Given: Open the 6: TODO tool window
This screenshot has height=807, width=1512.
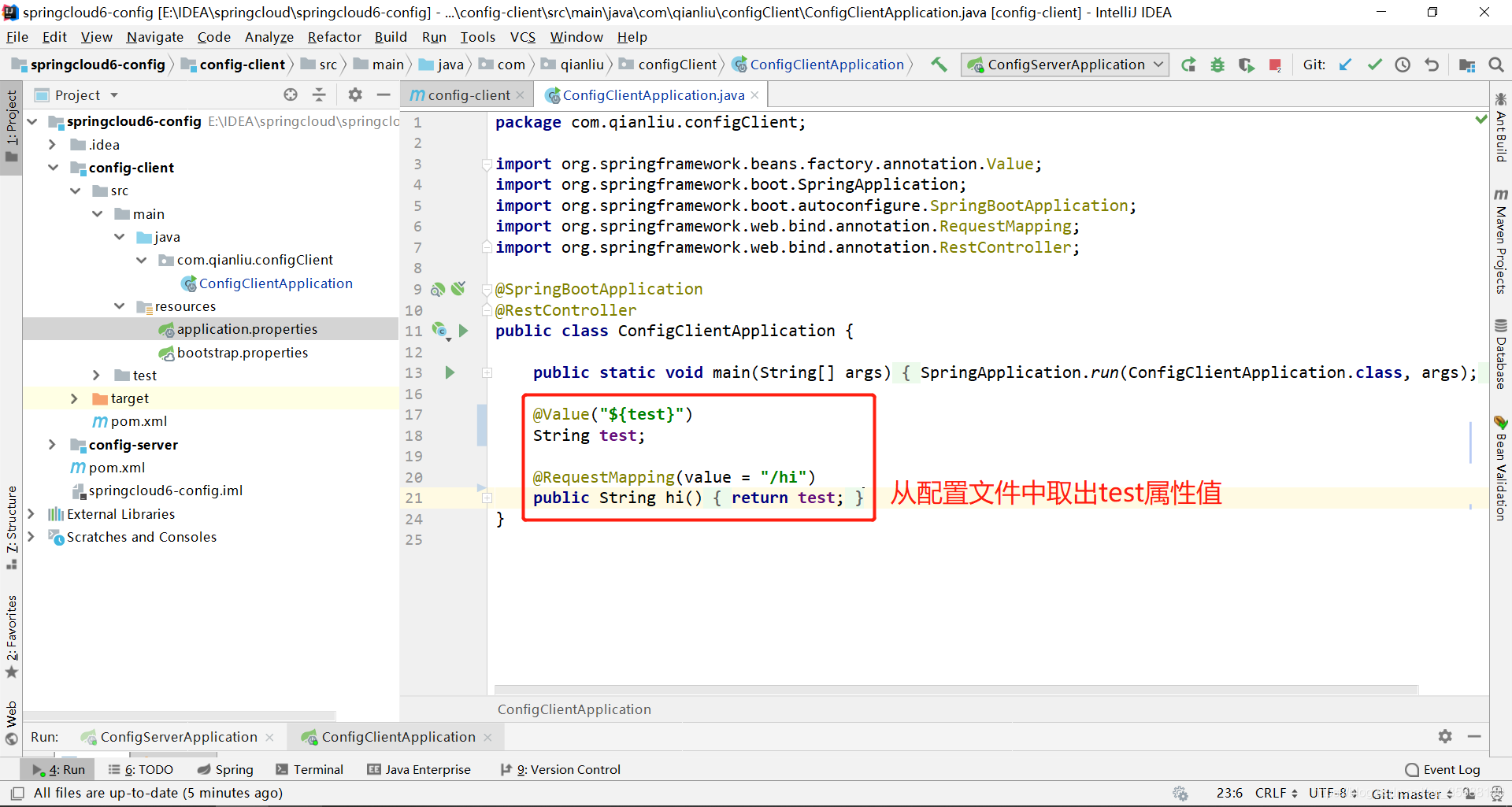Looking at the screenshot, I should tap(141, 769).
